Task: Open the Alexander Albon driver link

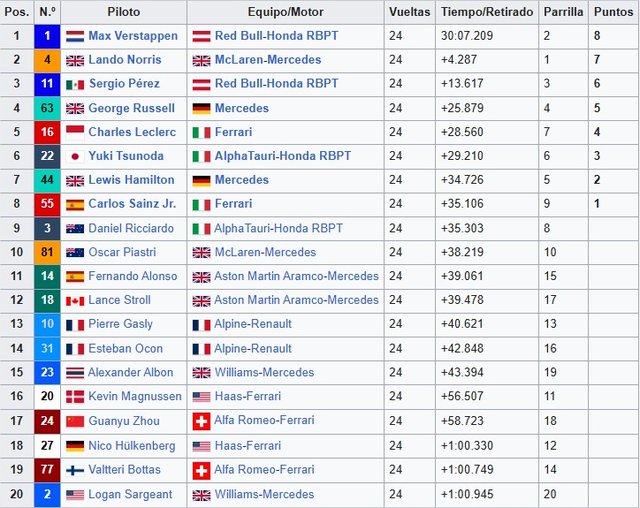Action: tap(131, 373)
